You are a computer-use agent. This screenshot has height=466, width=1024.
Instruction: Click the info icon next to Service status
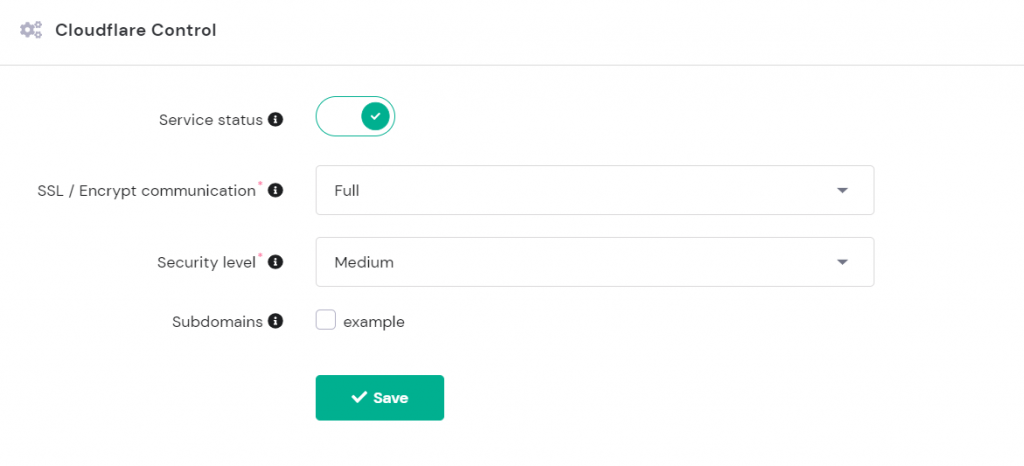[x=275, y=120]
